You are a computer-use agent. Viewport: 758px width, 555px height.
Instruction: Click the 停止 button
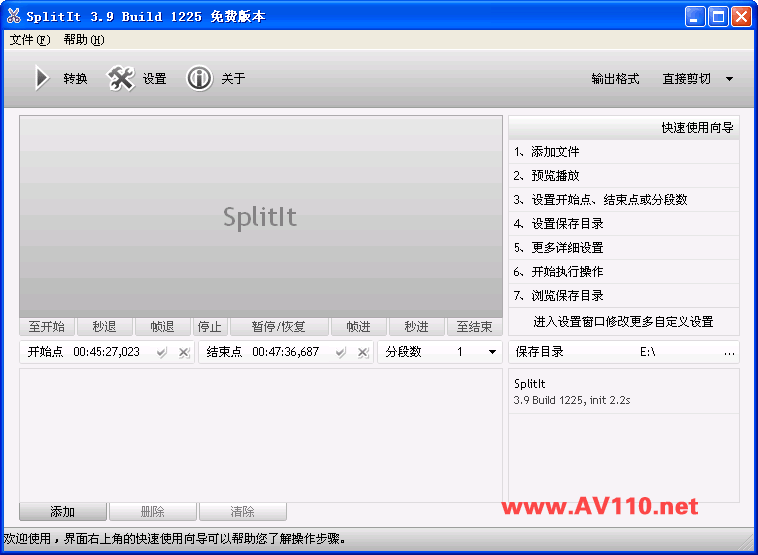click(x=210, y=327)
